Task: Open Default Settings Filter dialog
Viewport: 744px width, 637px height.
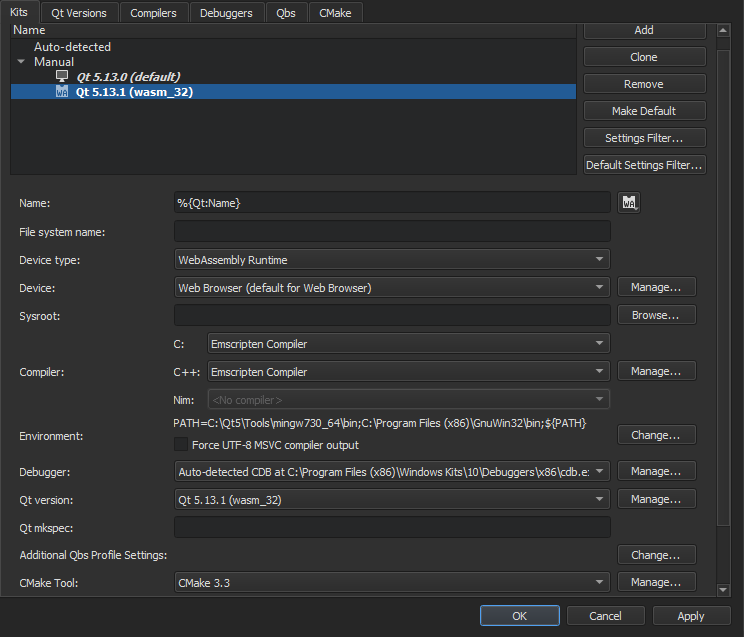Action: 644,165
